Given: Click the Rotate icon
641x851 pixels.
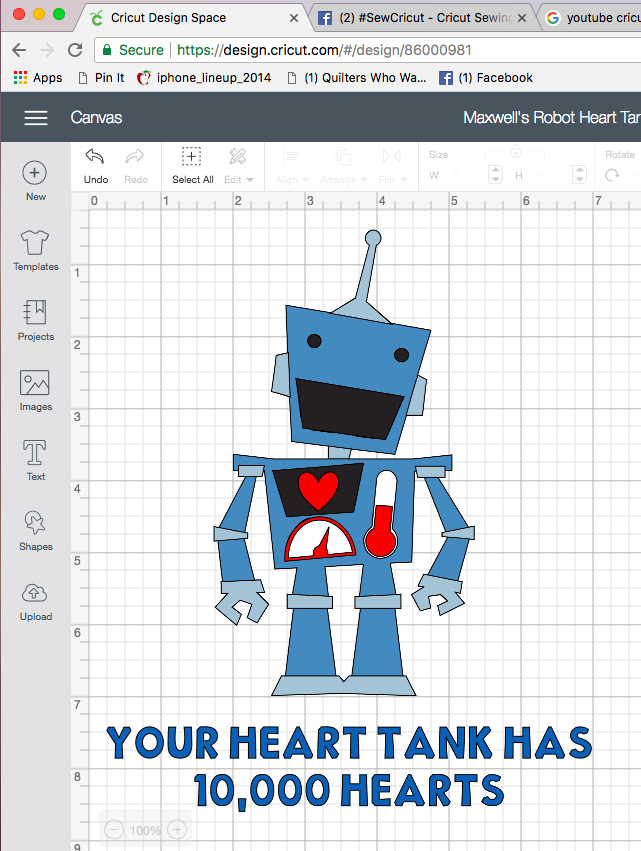Looking at the screenshot, I should point(612,175).
